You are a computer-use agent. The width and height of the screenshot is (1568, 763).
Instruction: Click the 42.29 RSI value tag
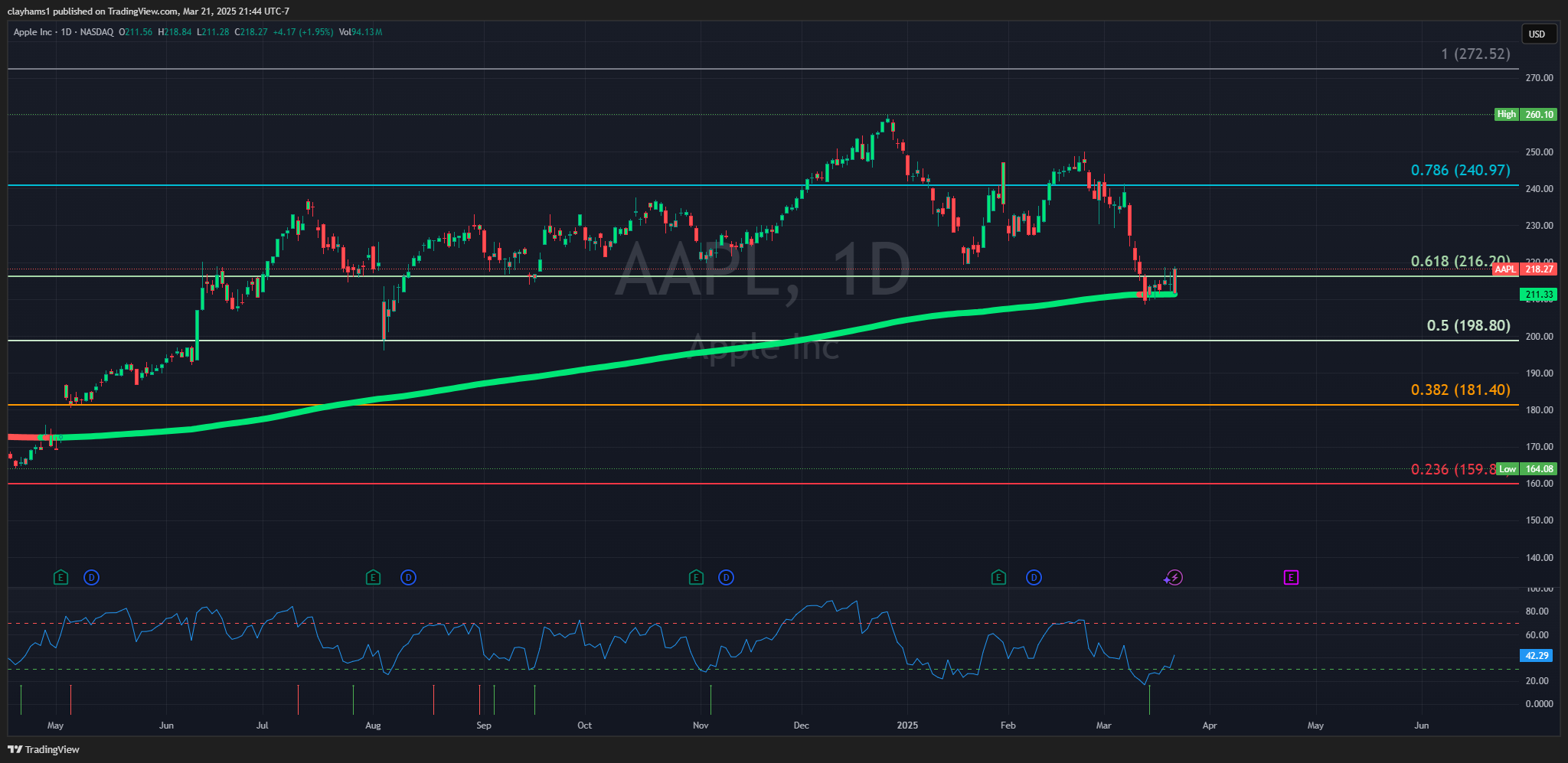point(1537,655)
